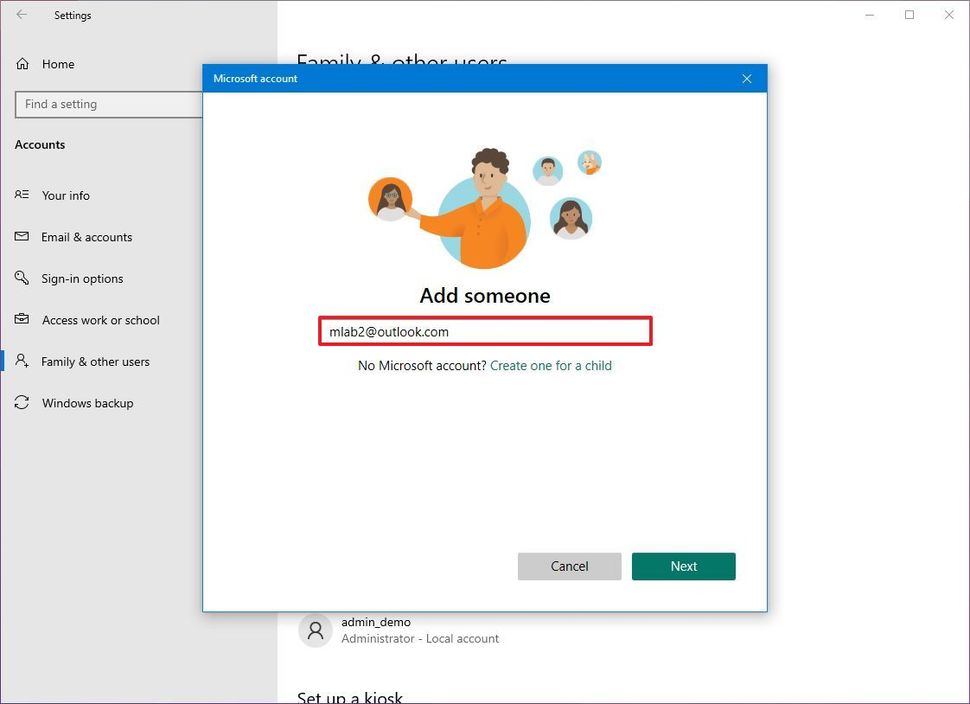
Task: Minimize the Settings window
Action: [870, 14]
